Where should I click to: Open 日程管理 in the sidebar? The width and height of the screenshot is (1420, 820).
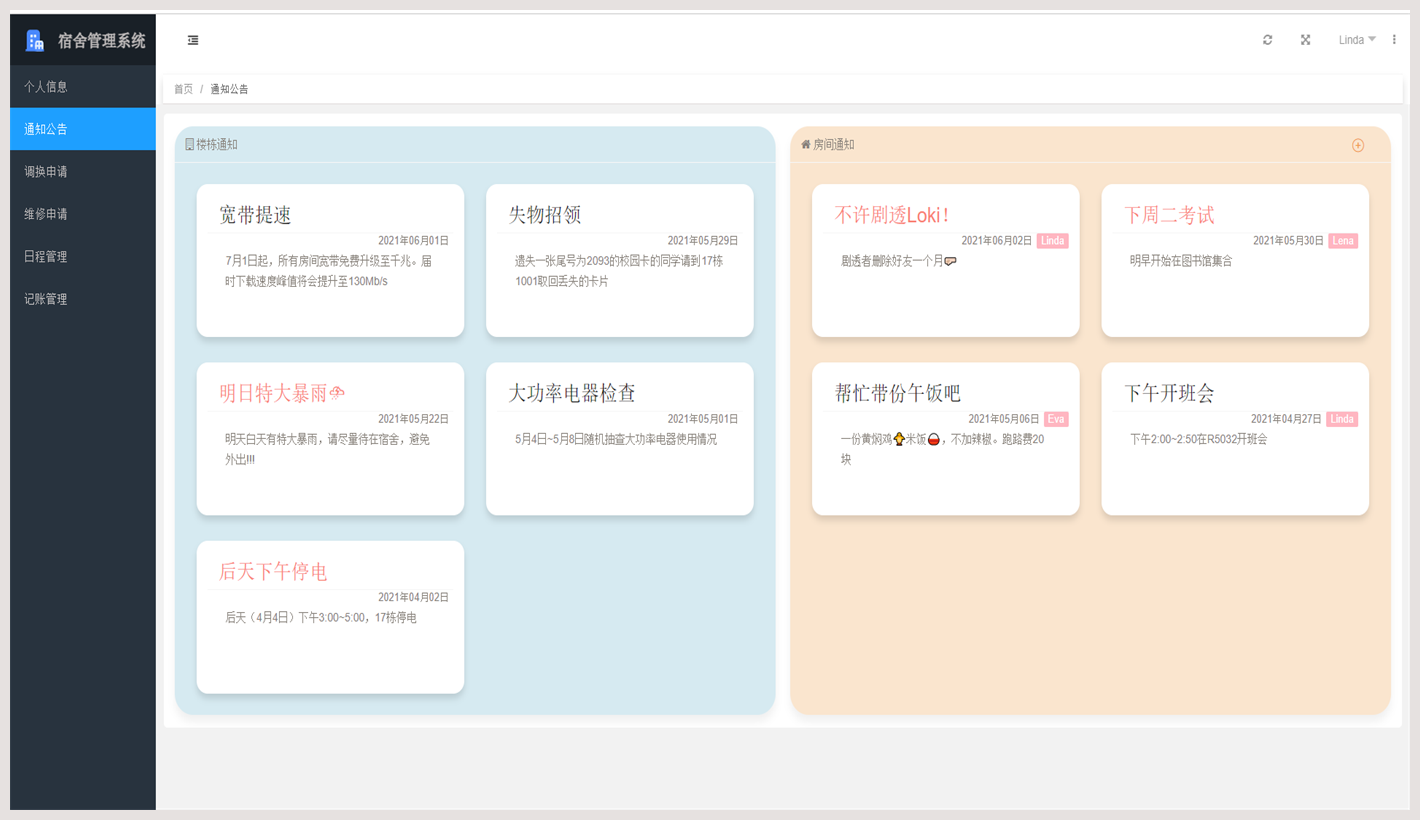46,257
